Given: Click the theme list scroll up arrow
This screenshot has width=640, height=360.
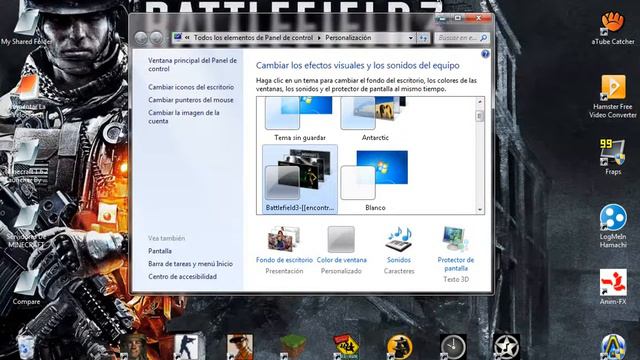Looking at the screenshot, I should (480, 102).
